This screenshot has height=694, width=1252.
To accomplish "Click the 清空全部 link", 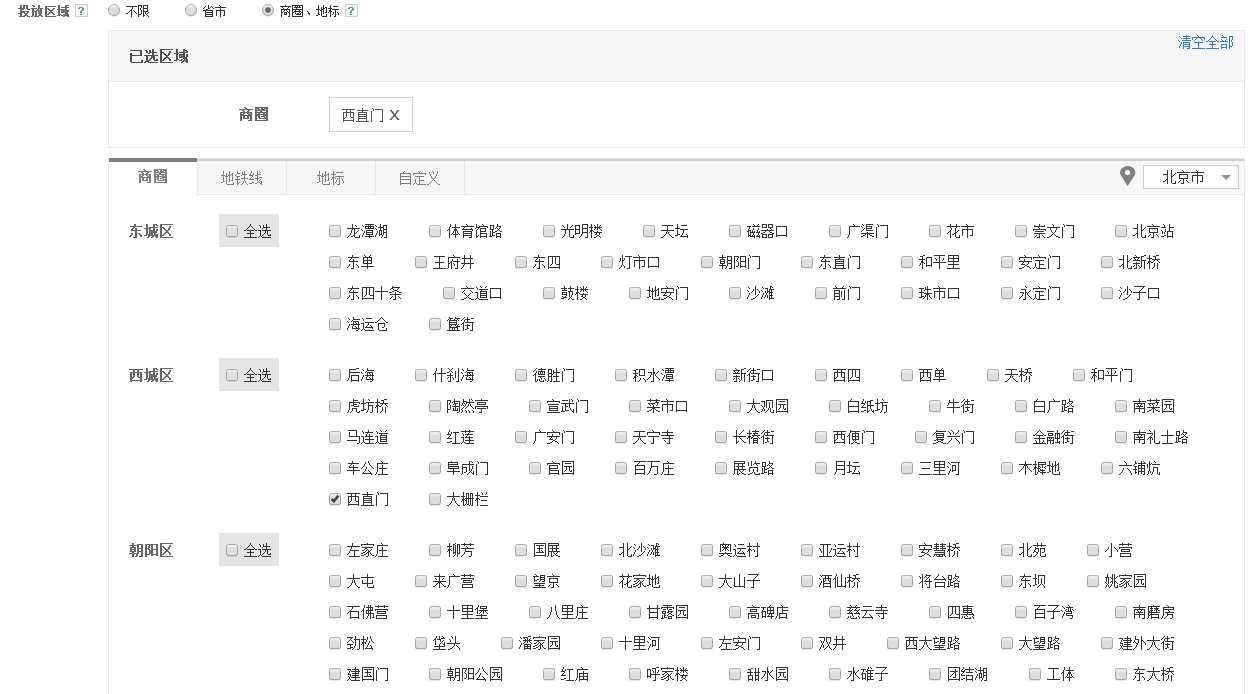I will [x=1206, y=43].
